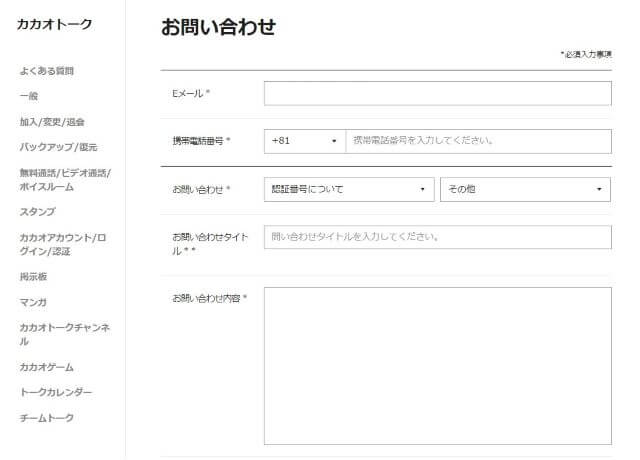Open カカオトークチャンネル category
Image resolution: width=640 pixels, height=460 pixels.
[x=65, y=334]
